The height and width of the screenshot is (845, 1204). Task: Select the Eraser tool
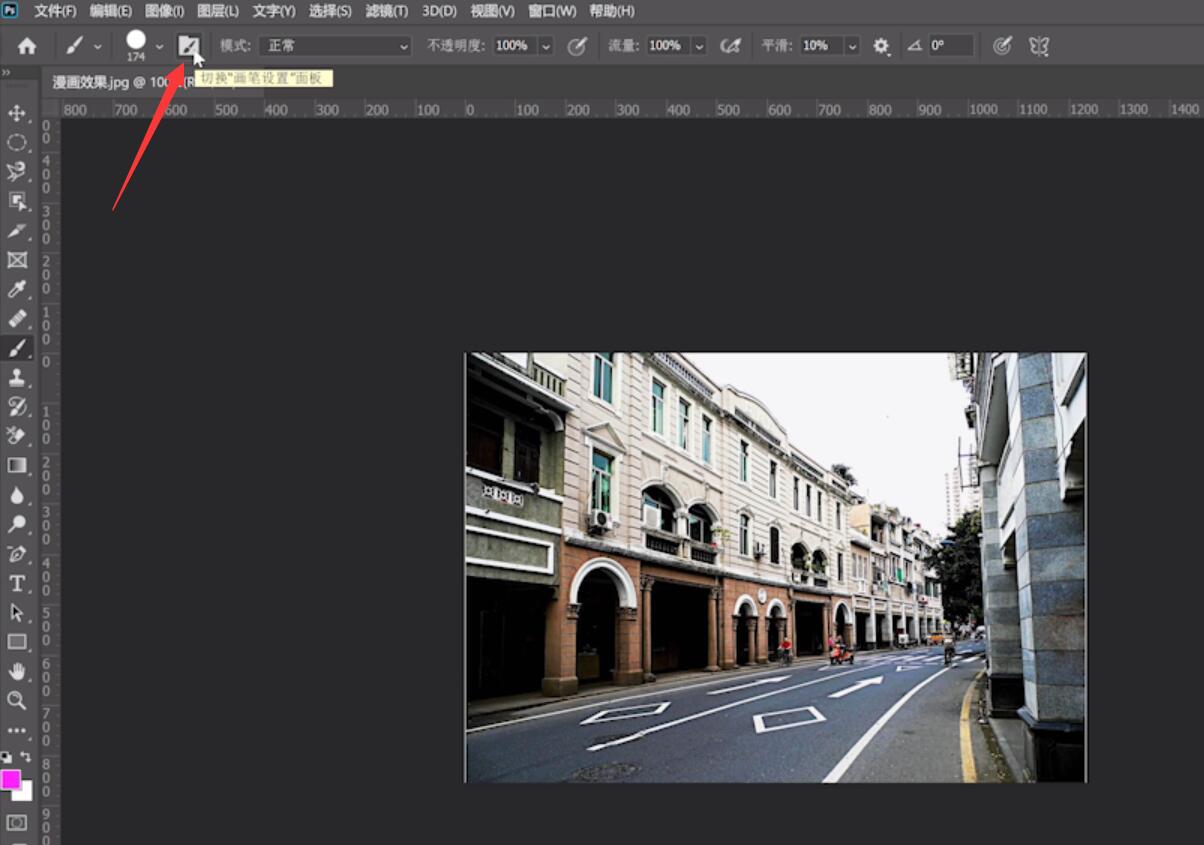(x=17, y=435)
